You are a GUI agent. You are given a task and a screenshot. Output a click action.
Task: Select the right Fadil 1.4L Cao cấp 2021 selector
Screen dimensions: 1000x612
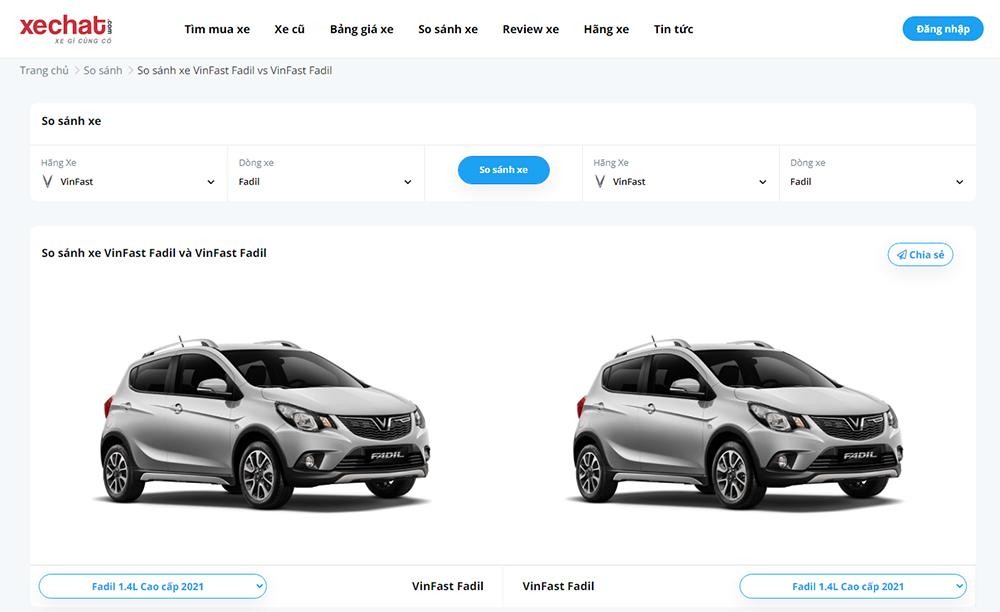(x=852, y=586)
